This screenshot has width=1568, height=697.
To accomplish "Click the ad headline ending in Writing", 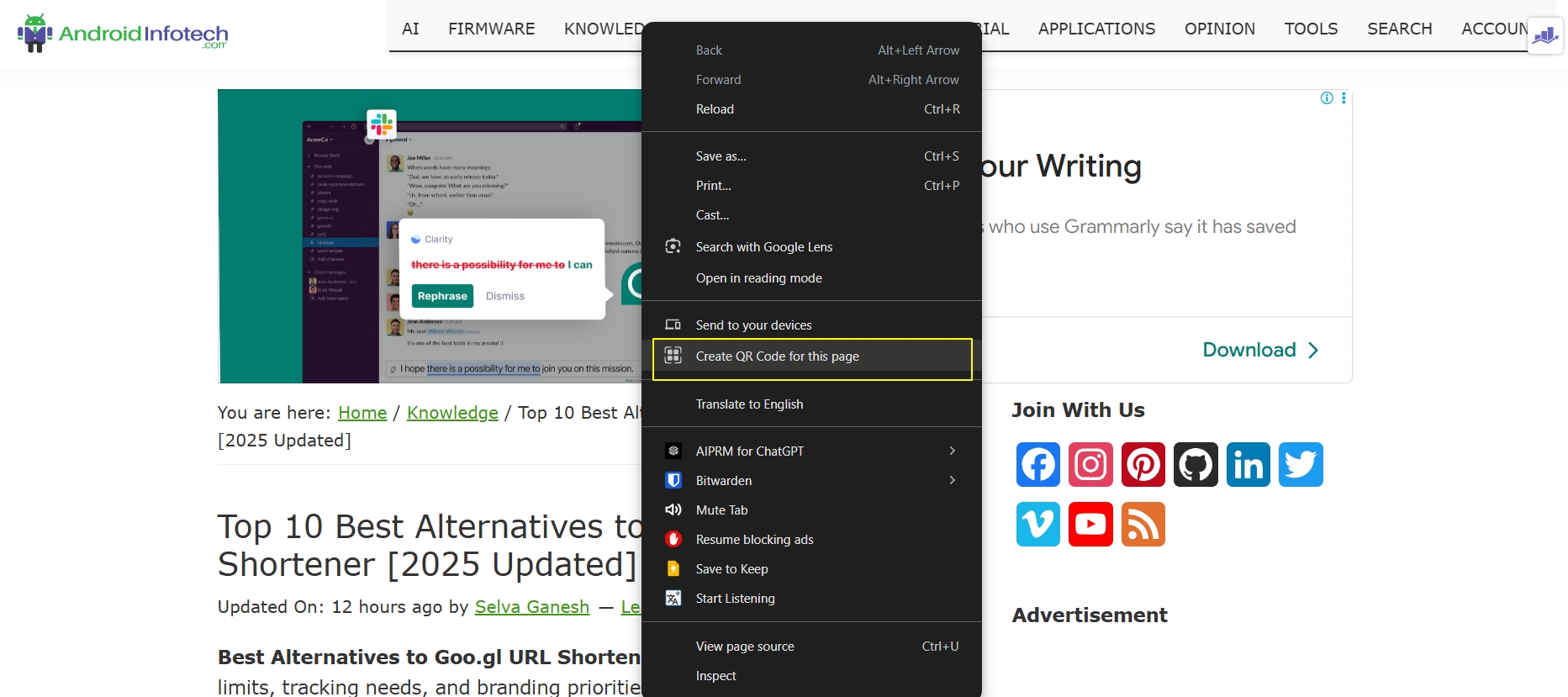I will tap(1061, 166).
